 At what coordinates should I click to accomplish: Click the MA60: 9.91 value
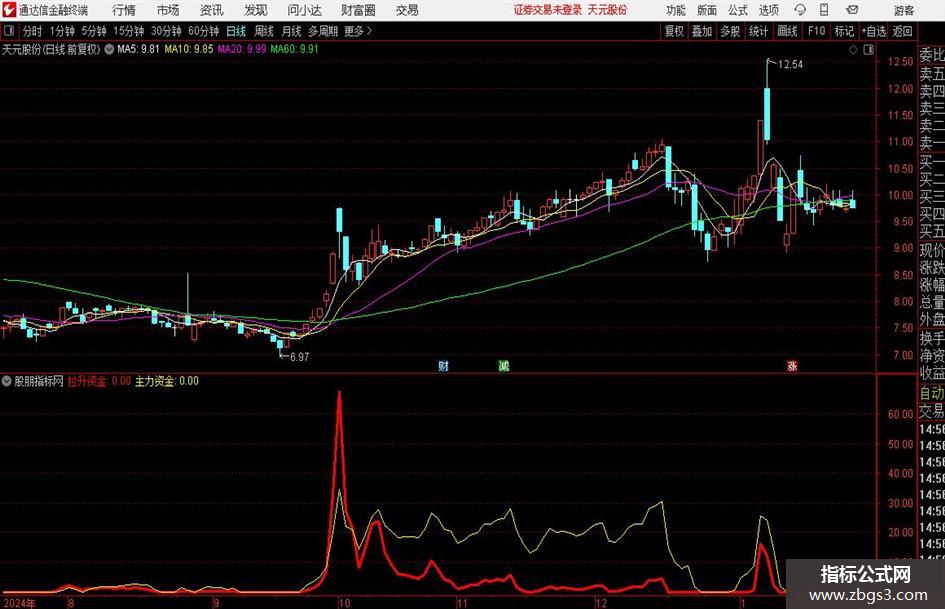click(294, 49)
